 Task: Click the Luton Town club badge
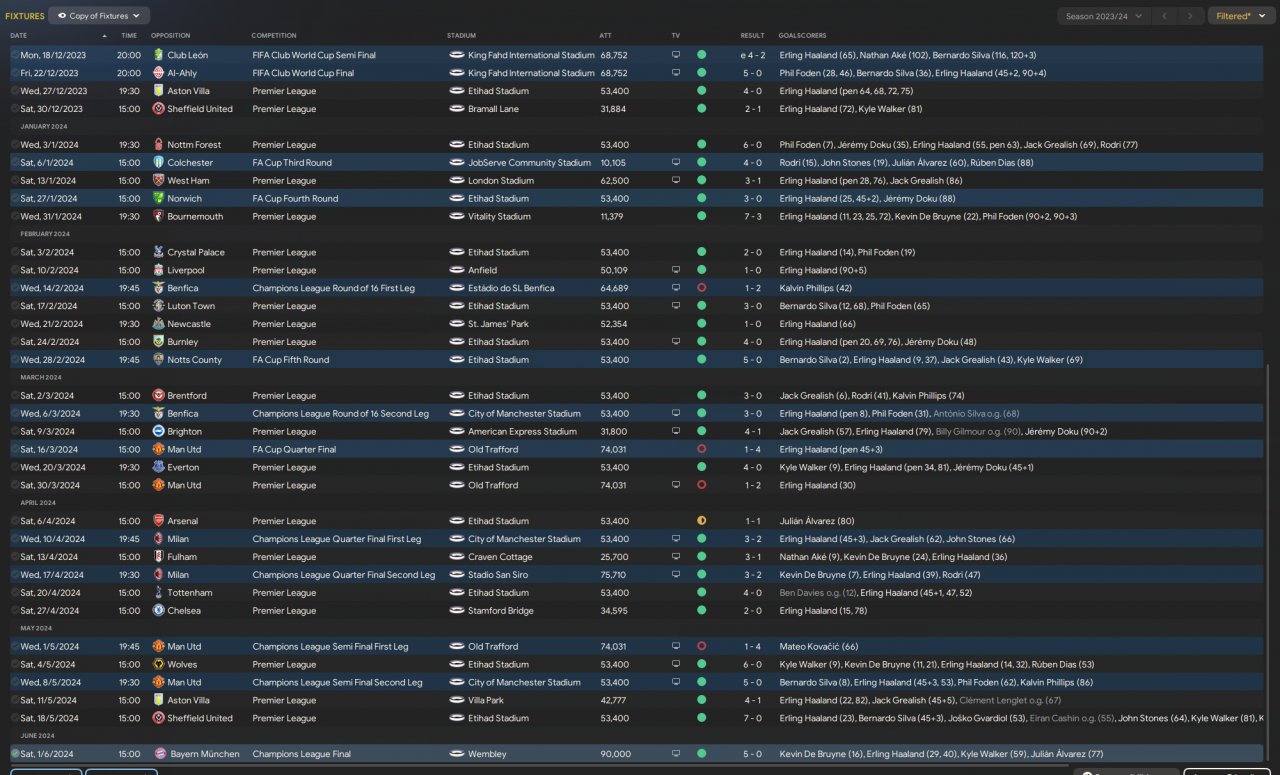pyautogui.click(x=158, y=307)
